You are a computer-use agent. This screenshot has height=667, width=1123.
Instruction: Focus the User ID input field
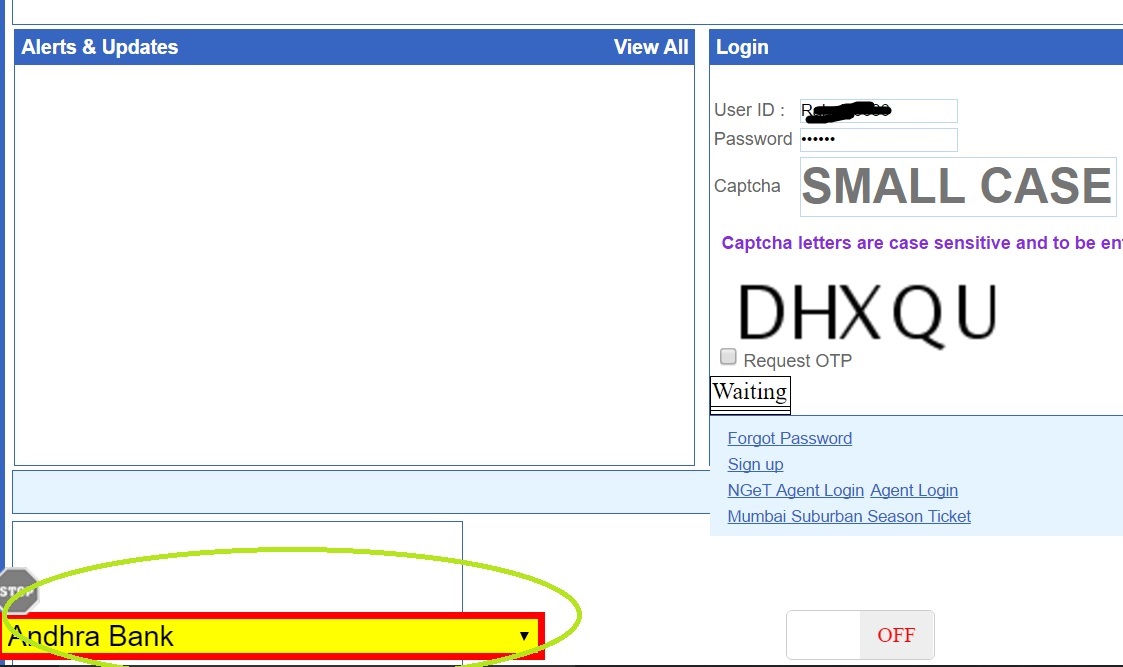[x=878, y=111]
